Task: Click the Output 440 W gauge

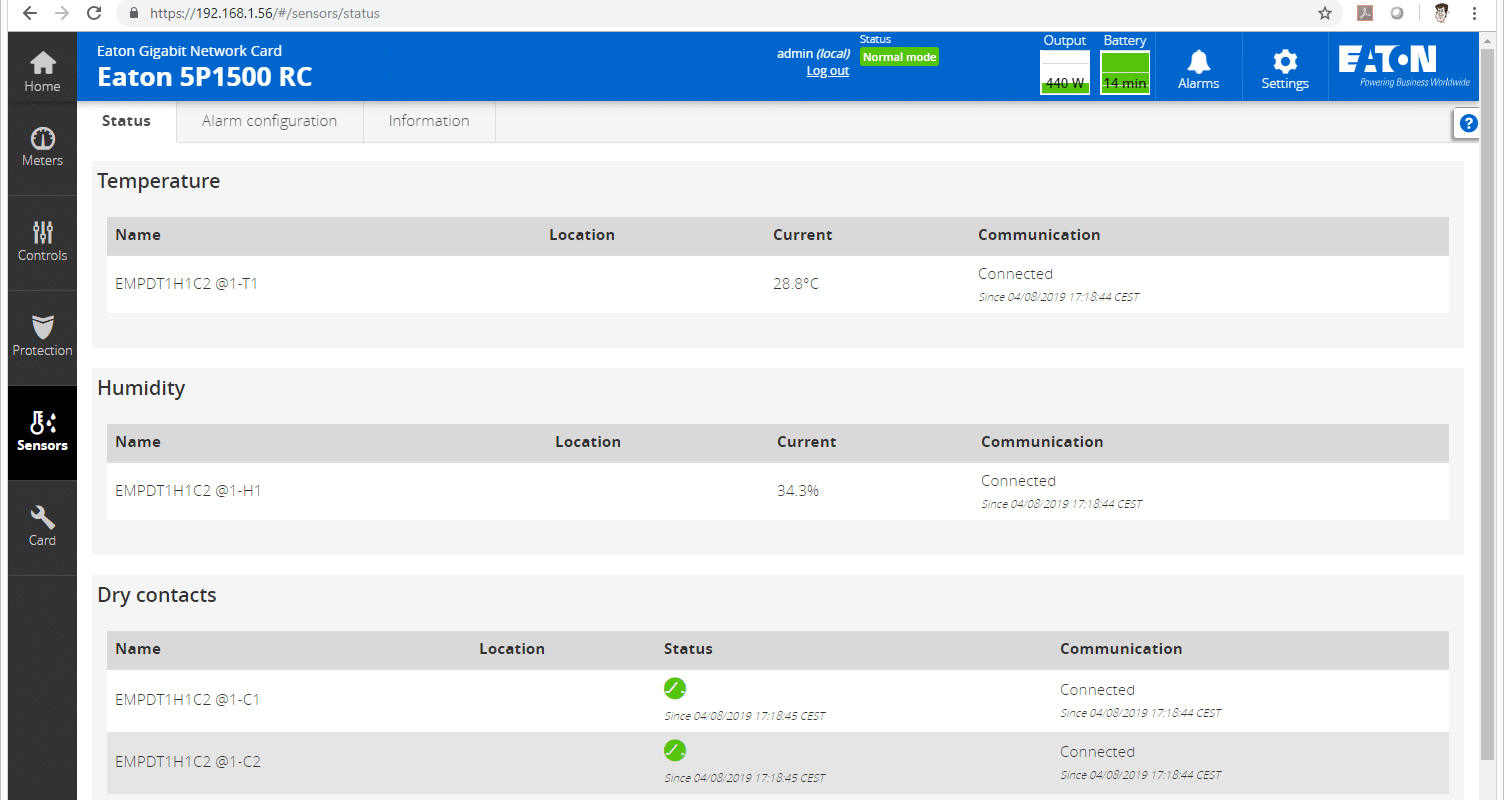Action: [1065, 73]
